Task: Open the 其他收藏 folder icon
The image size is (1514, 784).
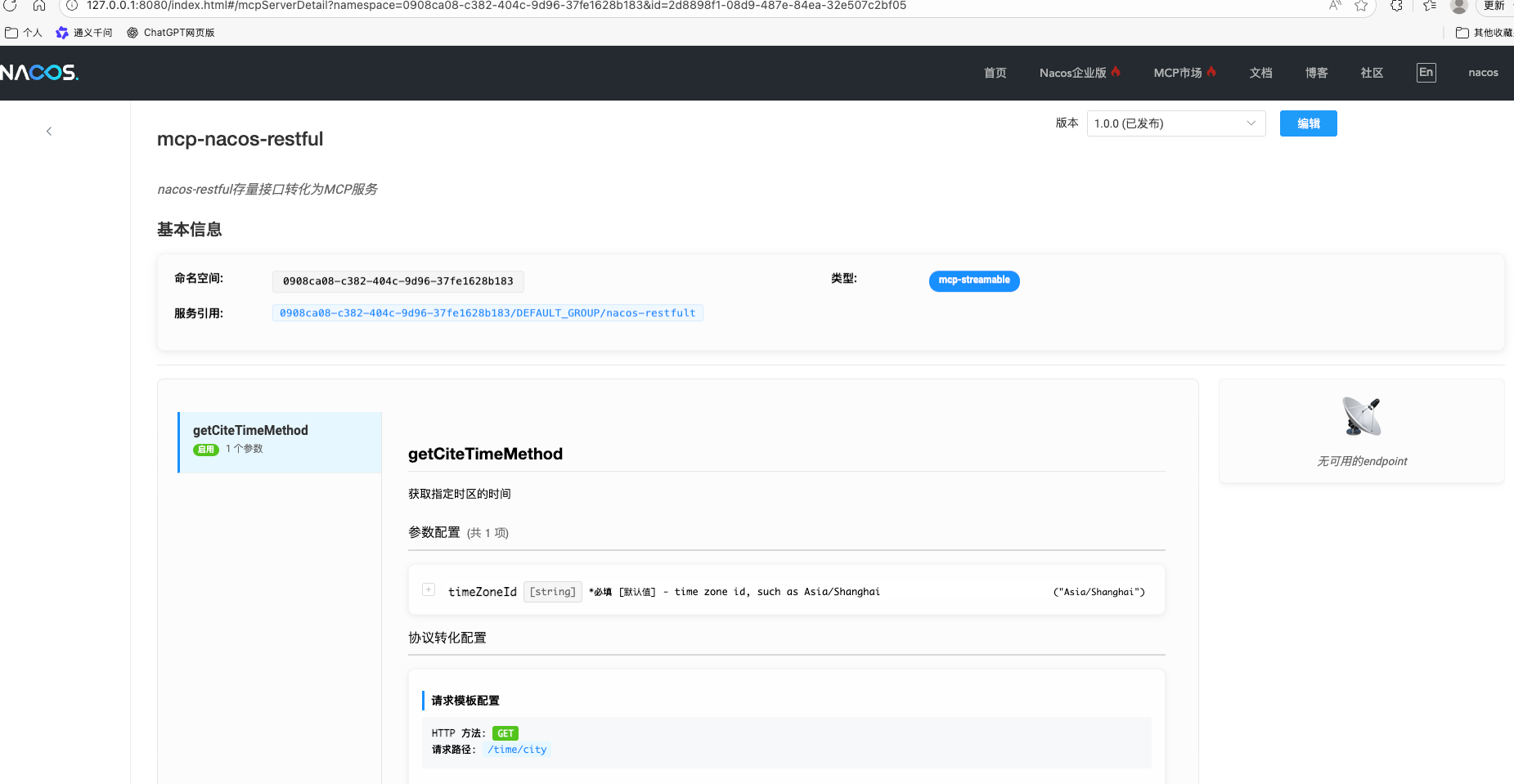Action: click(x=1463, y=32)
